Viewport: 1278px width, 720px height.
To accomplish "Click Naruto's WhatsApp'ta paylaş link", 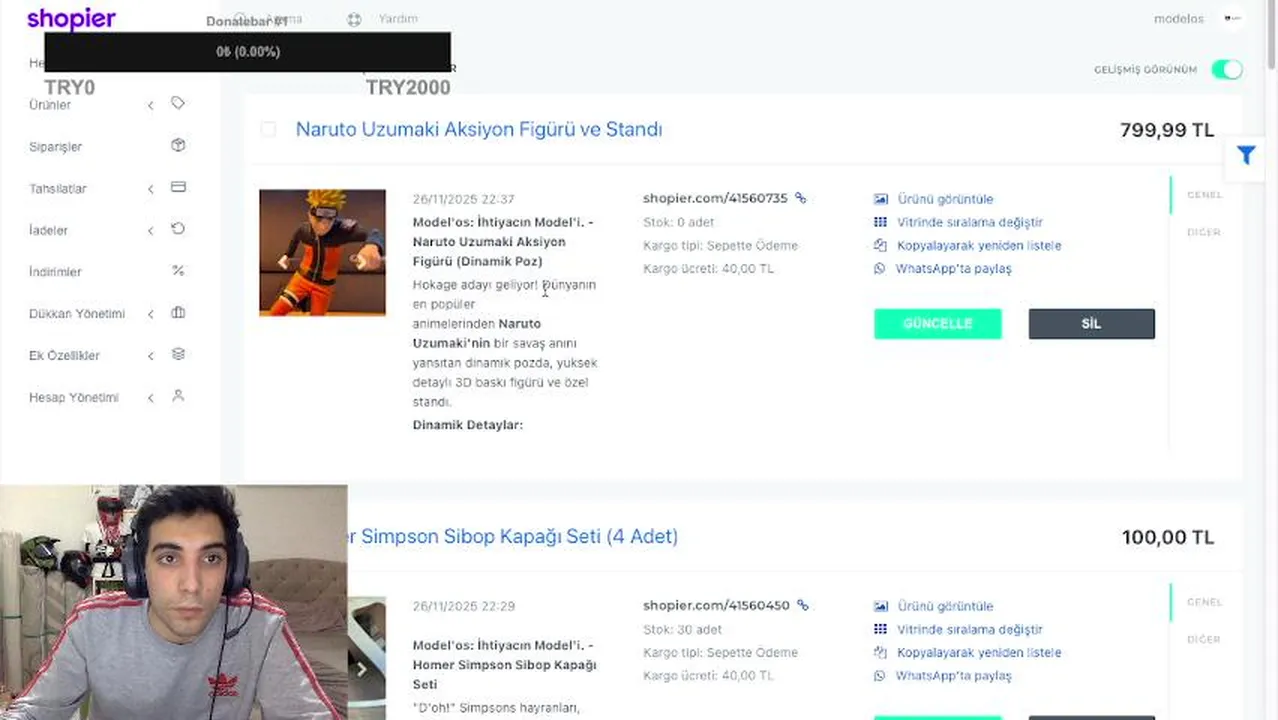I will (x=953, y=268).
